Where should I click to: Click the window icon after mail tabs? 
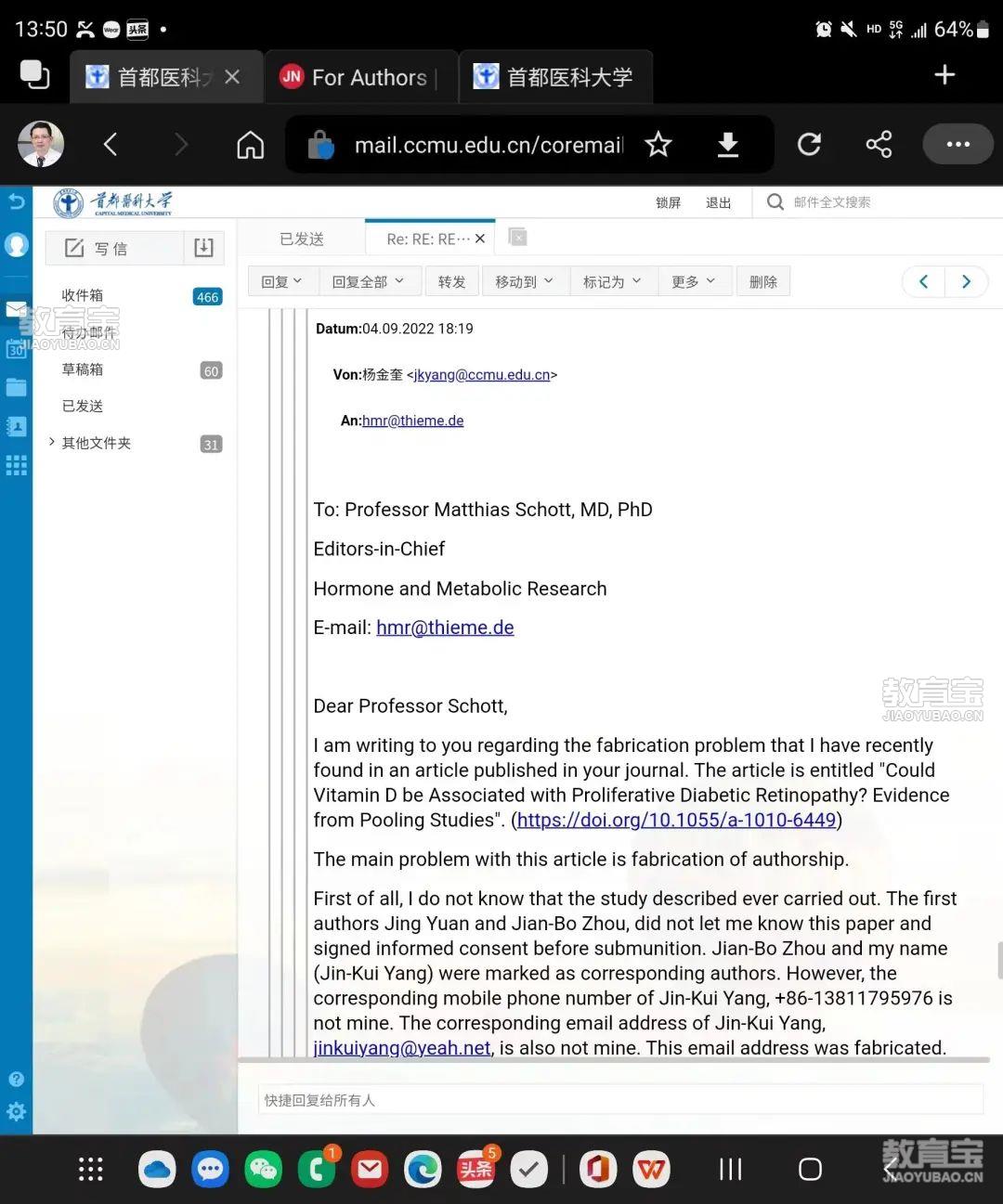(x=518, y=238)
